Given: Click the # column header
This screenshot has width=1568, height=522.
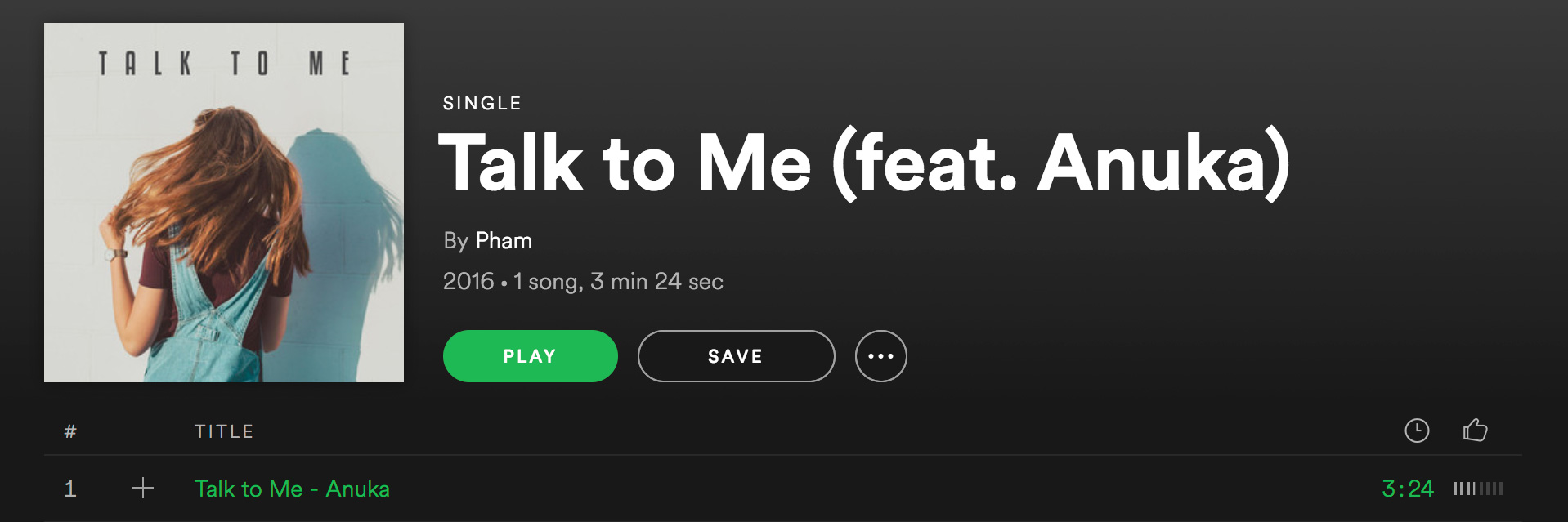Looking at the screenshot, I should point(70,431).
